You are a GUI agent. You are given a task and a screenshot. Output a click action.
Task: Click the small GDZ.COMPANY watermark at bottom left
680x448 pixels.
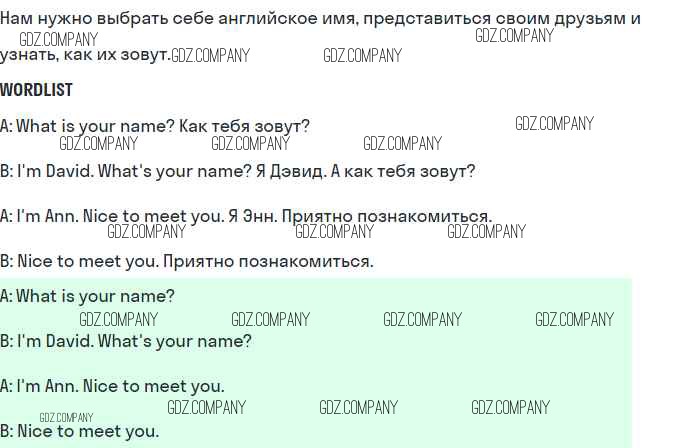click(x=66, y=417)
